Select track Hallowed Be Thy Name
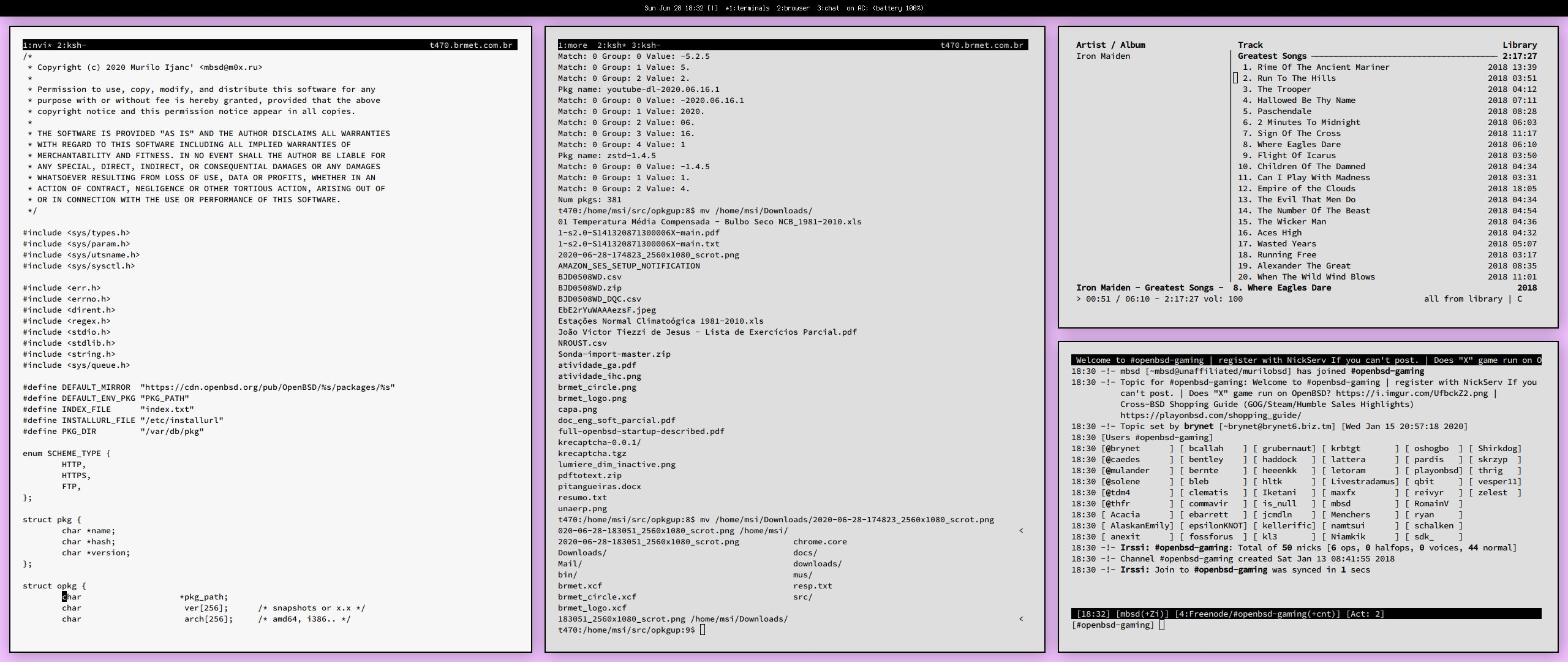This screenshot has width=1568, height=662. (x=1306, y=100)
